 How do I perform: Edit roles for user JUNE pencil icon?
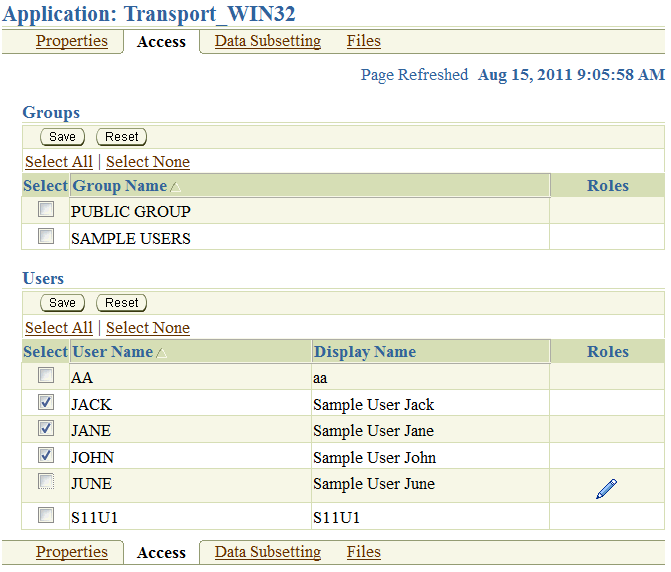pyautogui.click(x=606, y=489)
